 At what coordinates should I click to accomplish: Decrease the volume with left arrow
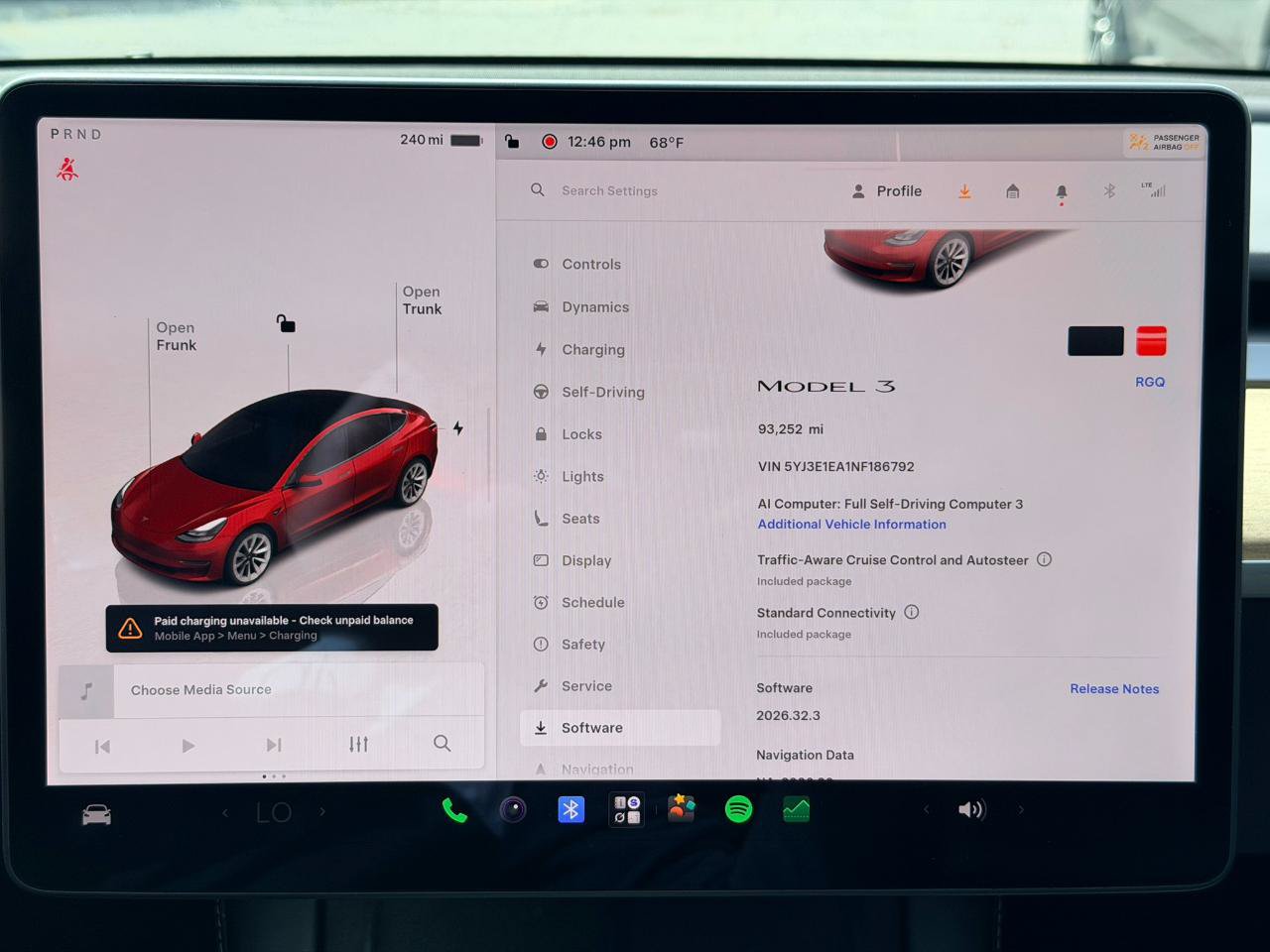pyautogui.click(x=927, y=810)
